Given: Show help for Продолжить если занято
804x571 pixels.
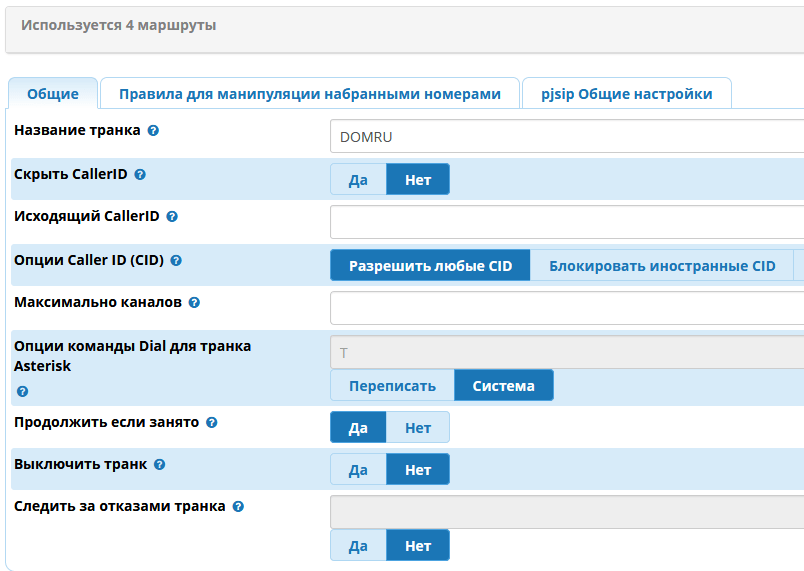Looking at the screenshot, I should pyautogui.click(x=211, y=423).
